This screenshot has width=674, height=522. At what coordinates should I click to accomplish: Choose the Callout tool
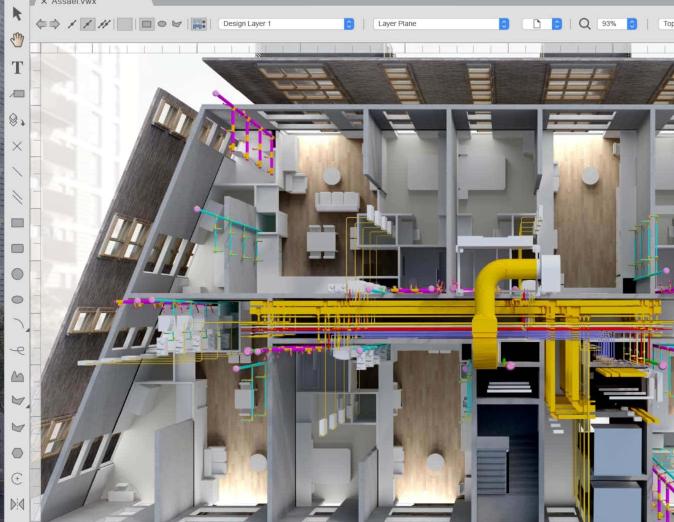[17, 93]
